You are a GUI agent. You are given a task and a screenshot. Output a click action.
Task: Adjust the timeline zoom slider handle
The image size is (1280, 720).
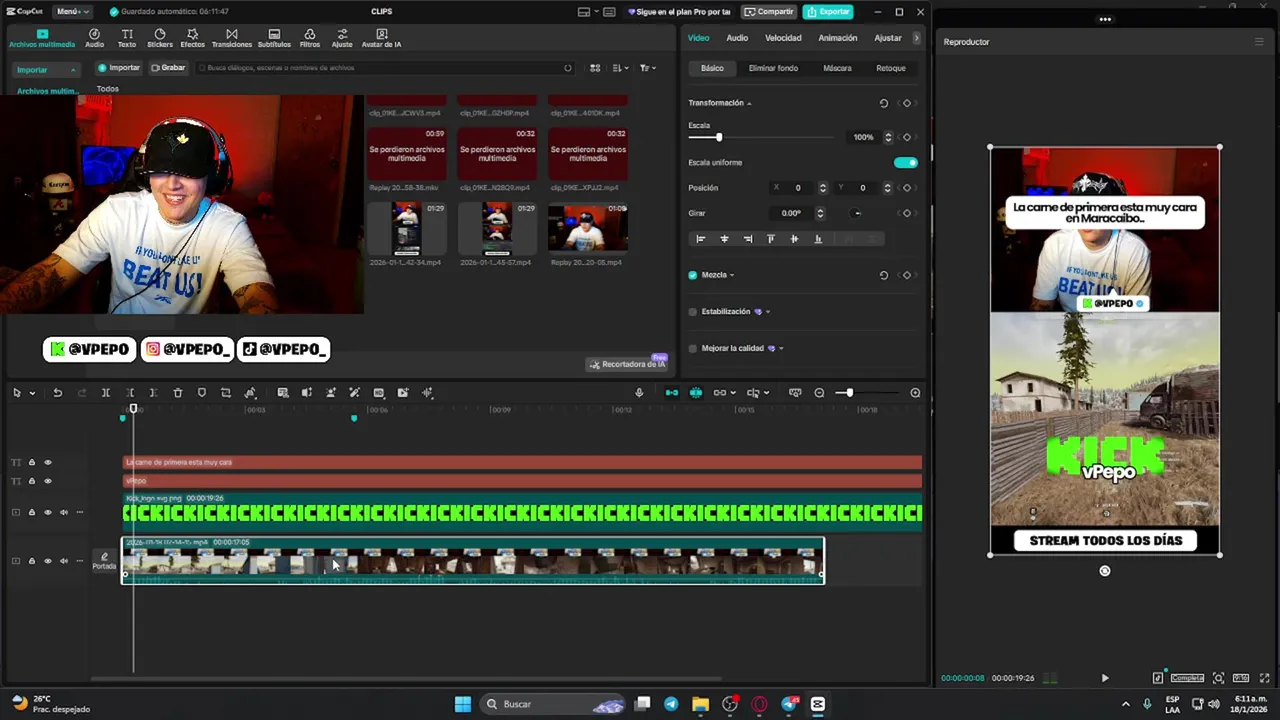click(849, 393)
